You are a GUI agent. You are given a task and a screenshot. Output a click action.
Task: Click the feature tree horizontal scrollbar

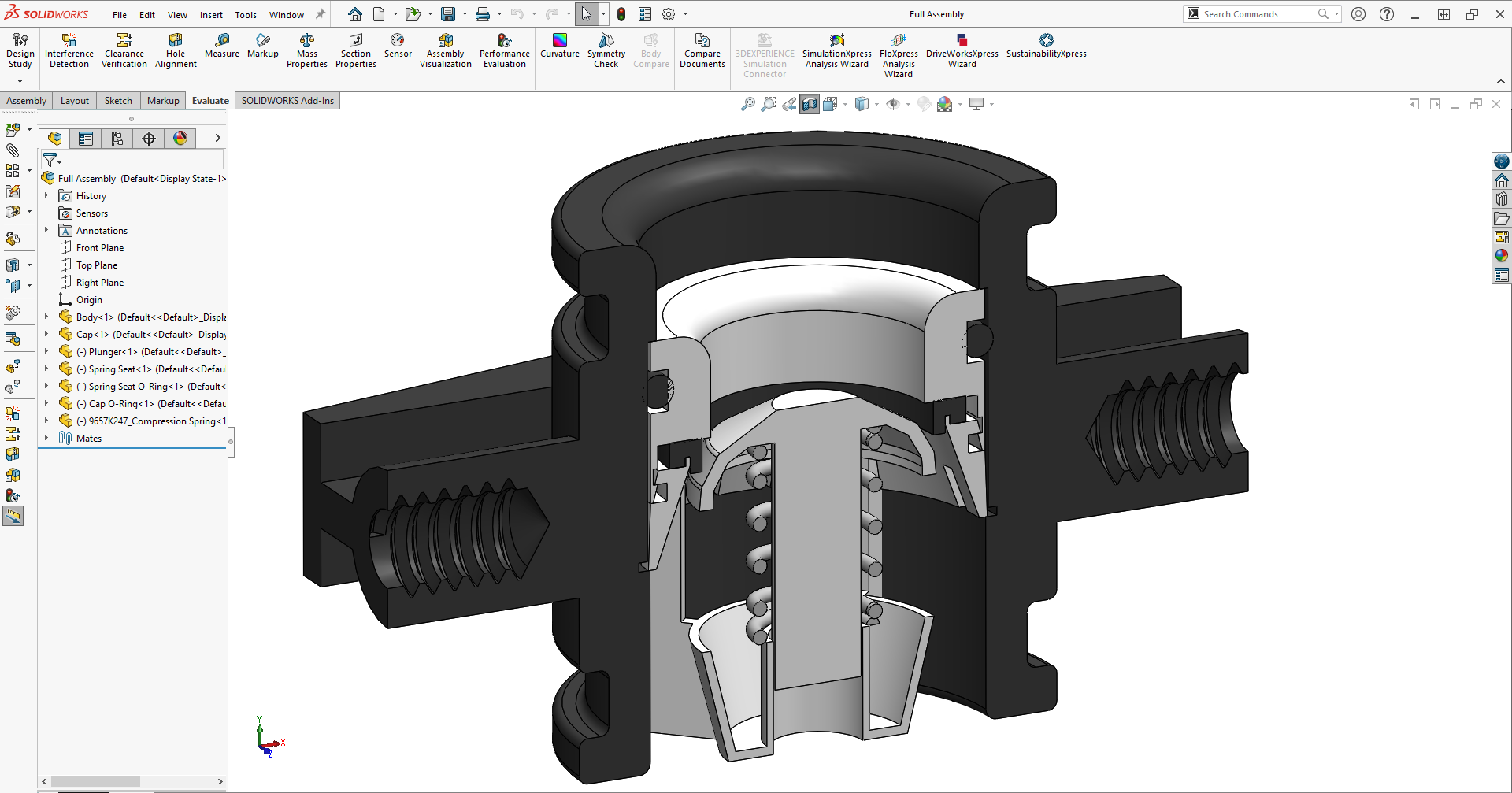[96, 781]
